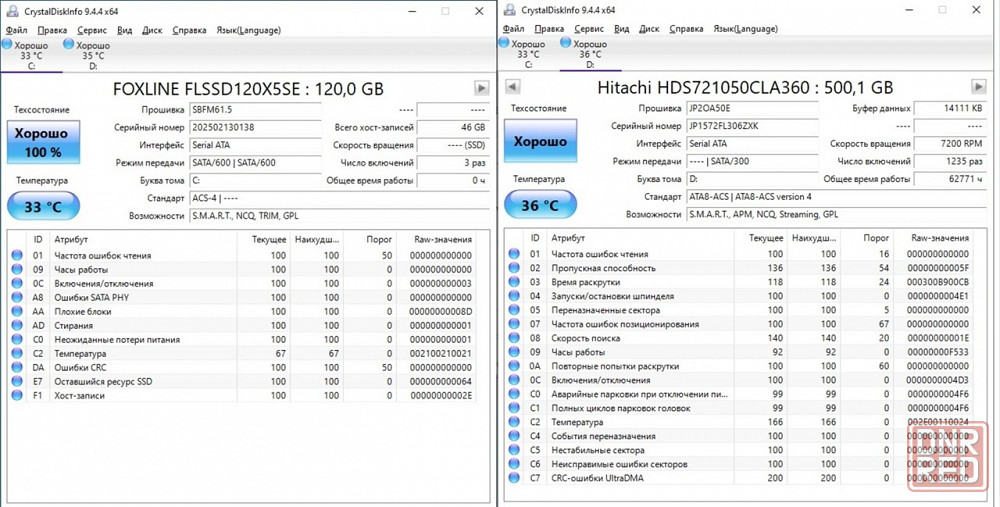The image size is (1000, 507).
Task: Open Вид menu in left window
Action: tap(124, 30)
